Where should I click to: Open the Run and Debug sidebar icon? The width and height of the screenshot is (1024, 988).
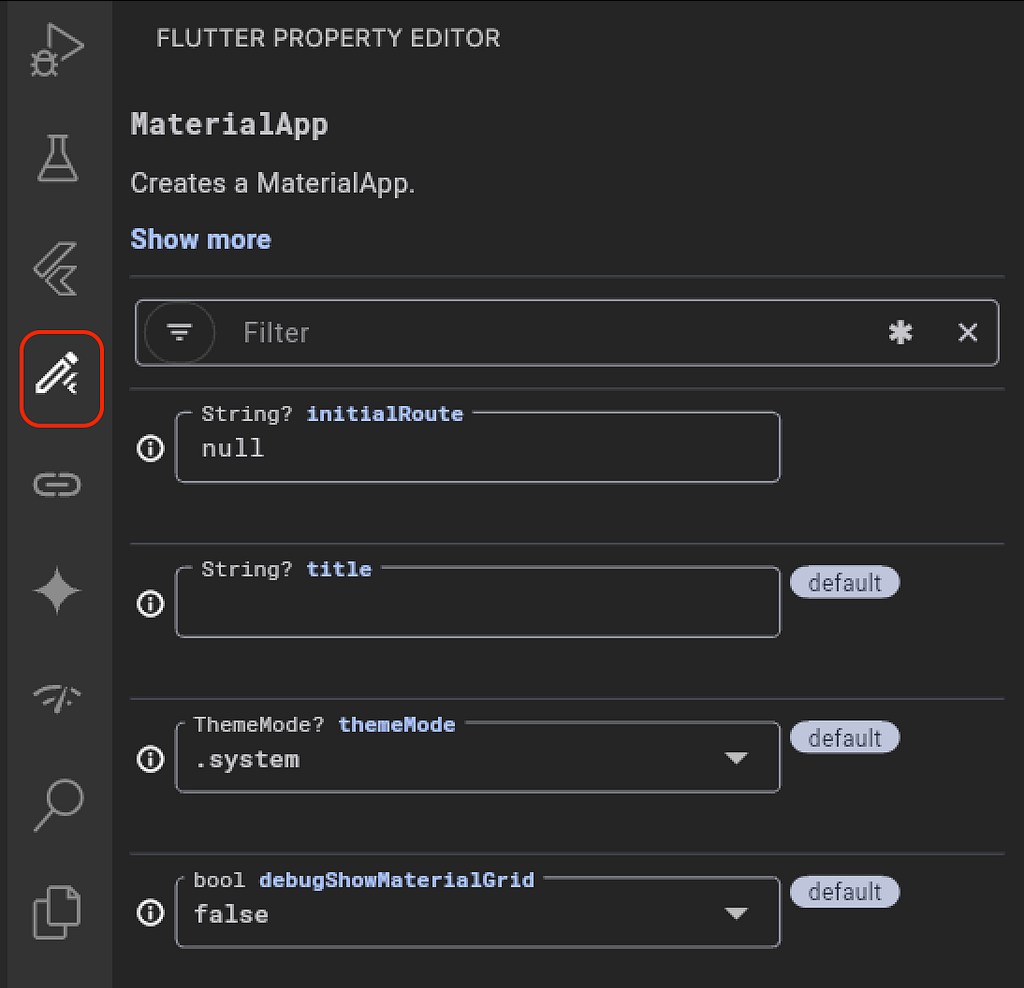coord(57,51)
